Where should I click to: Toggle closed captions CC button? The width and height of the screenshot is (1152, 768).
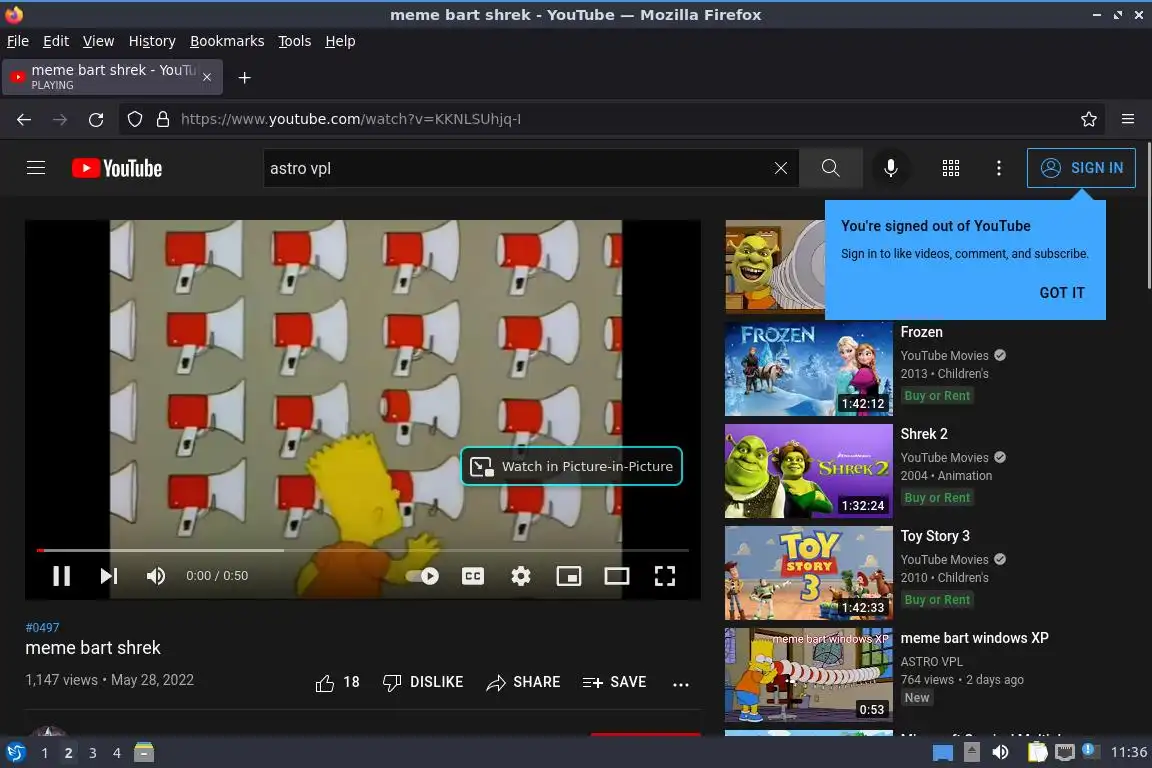coord(472,576)
